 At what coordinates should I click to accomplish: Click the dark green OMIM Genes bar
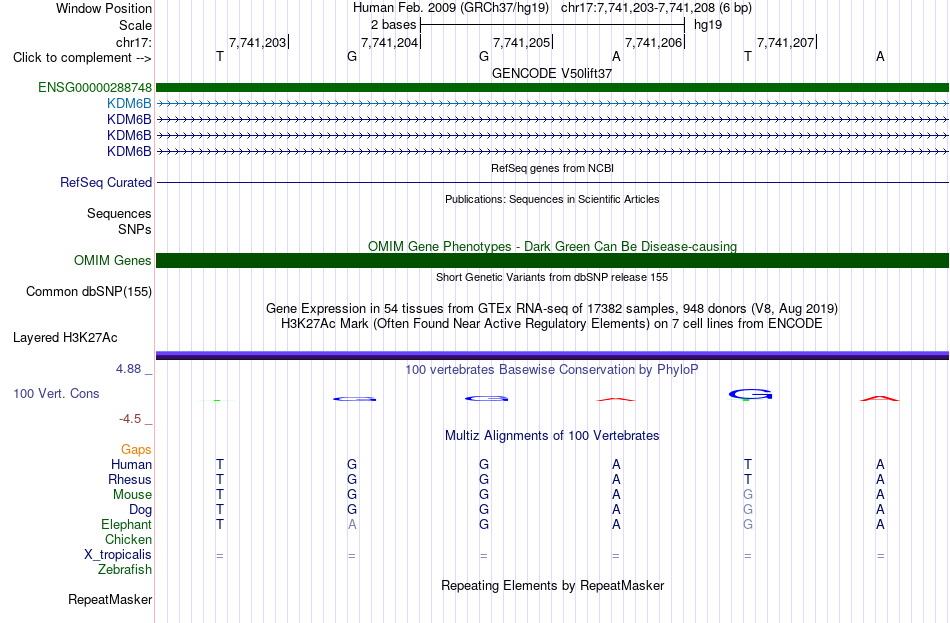click(x=552, y=261)
